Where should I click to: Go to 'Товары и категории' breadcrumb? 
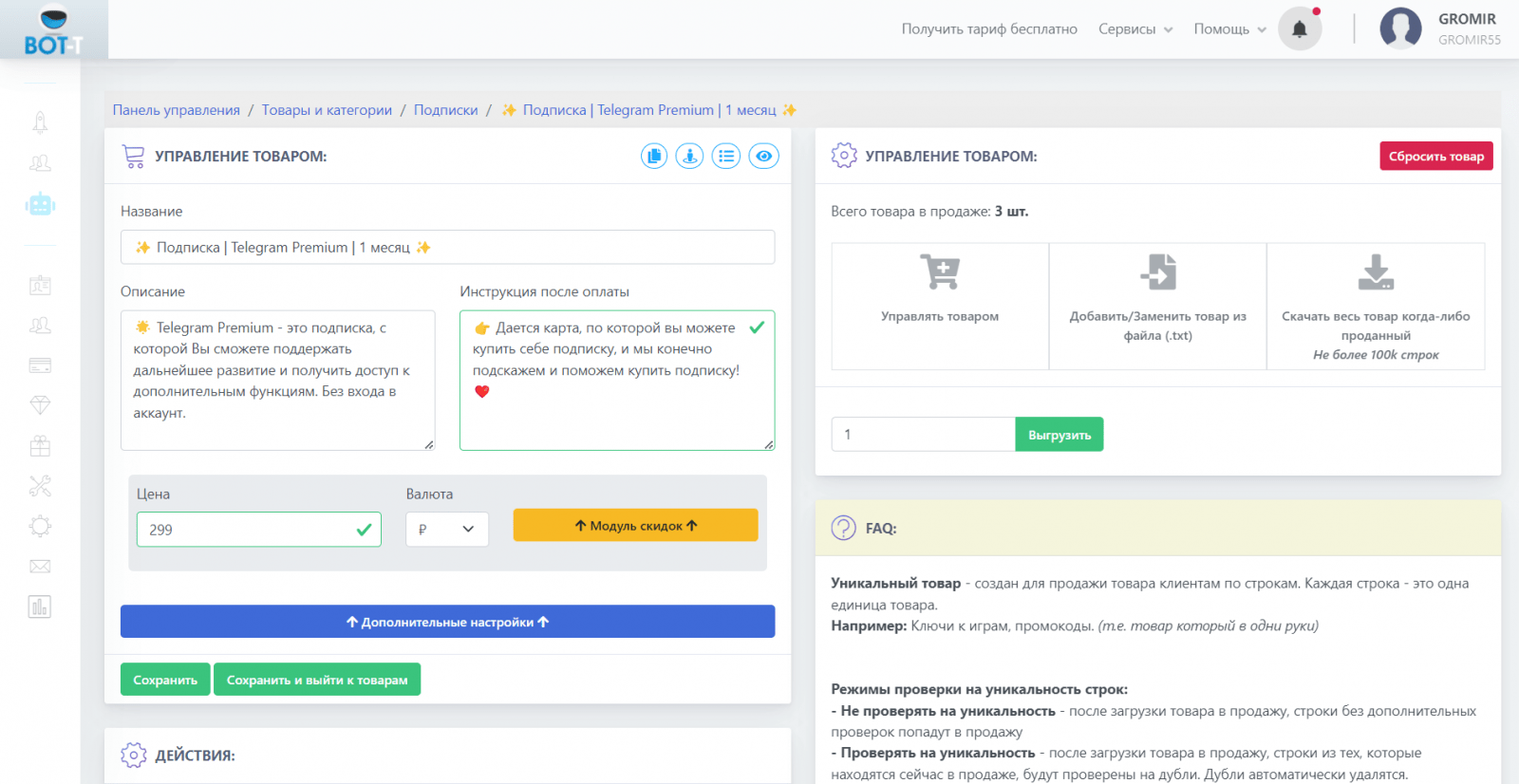click(327, 110)
